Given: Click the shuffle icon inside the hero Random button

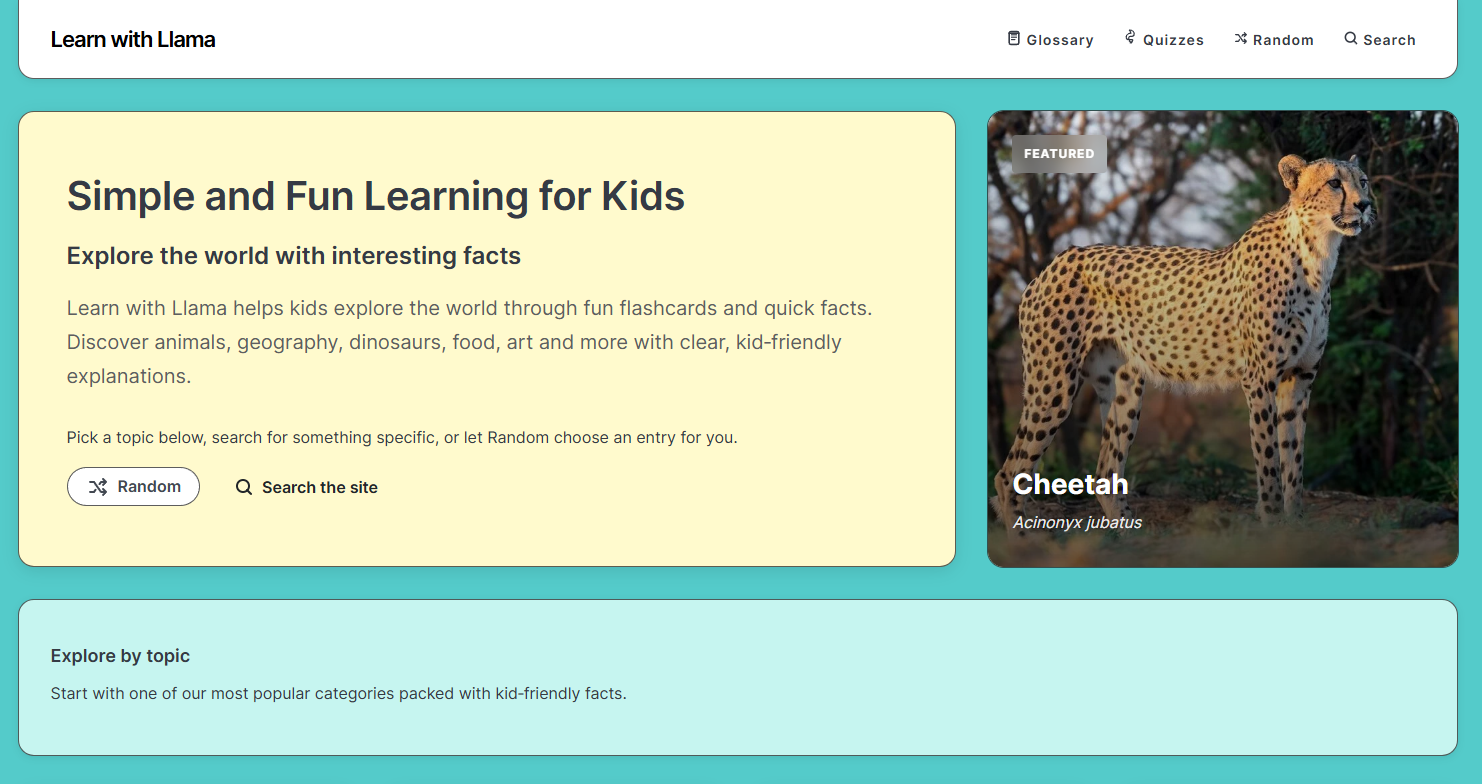Looking at the screenshot, I should [97, 487].
